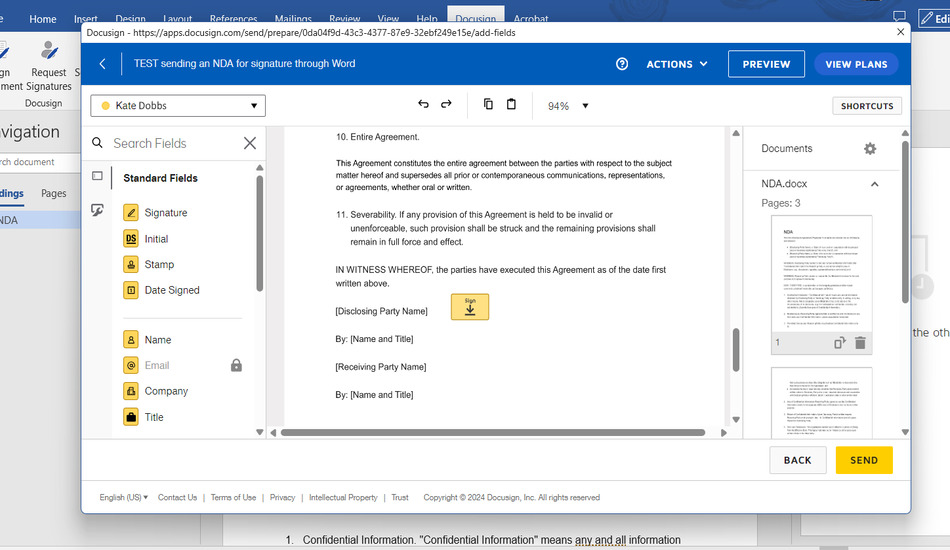950x550 pixels.
Task: Clear the Search Fields box
Action: [x=250, y=143]
